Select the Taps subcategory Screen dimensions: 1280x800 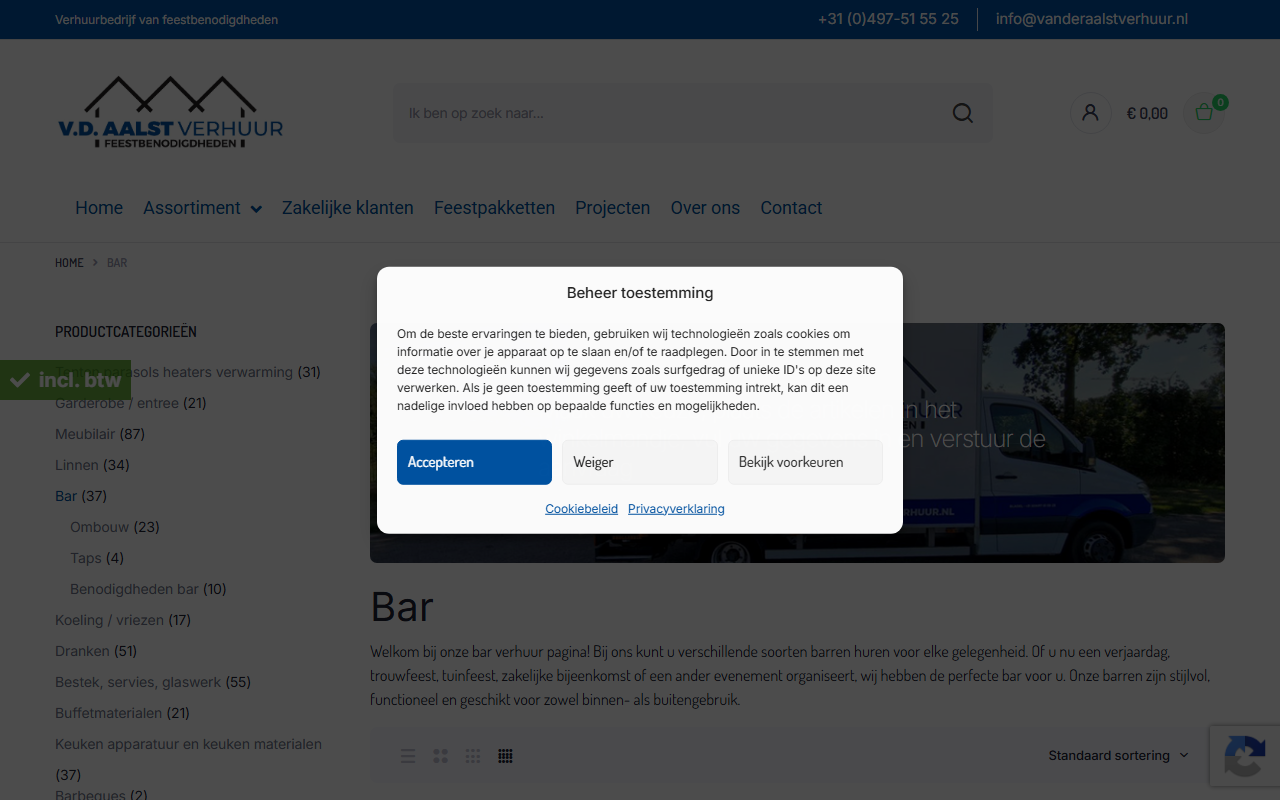[x=85, y=558]
